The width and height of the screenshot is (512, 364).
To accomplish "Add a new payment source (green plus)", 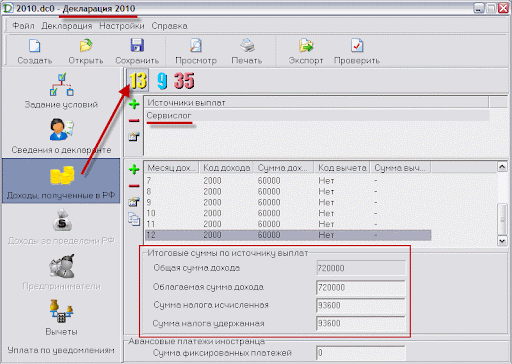I will (134, 104).
